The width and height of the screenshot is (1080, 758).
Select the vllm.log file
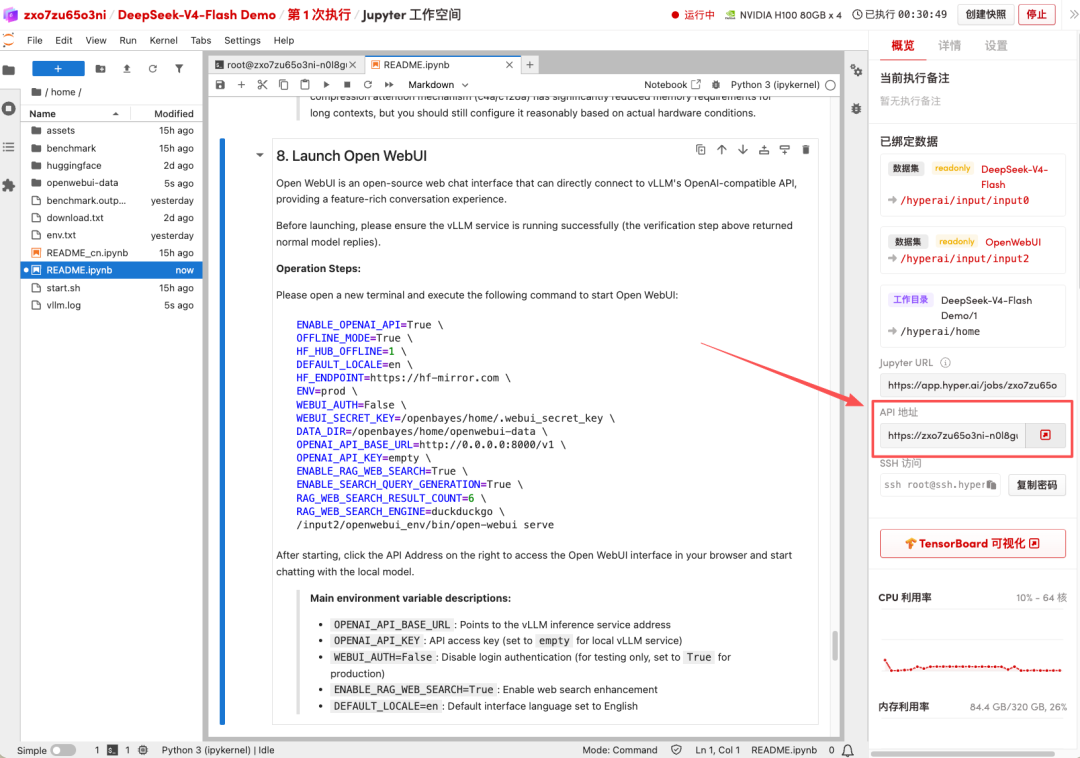(112, 305)
